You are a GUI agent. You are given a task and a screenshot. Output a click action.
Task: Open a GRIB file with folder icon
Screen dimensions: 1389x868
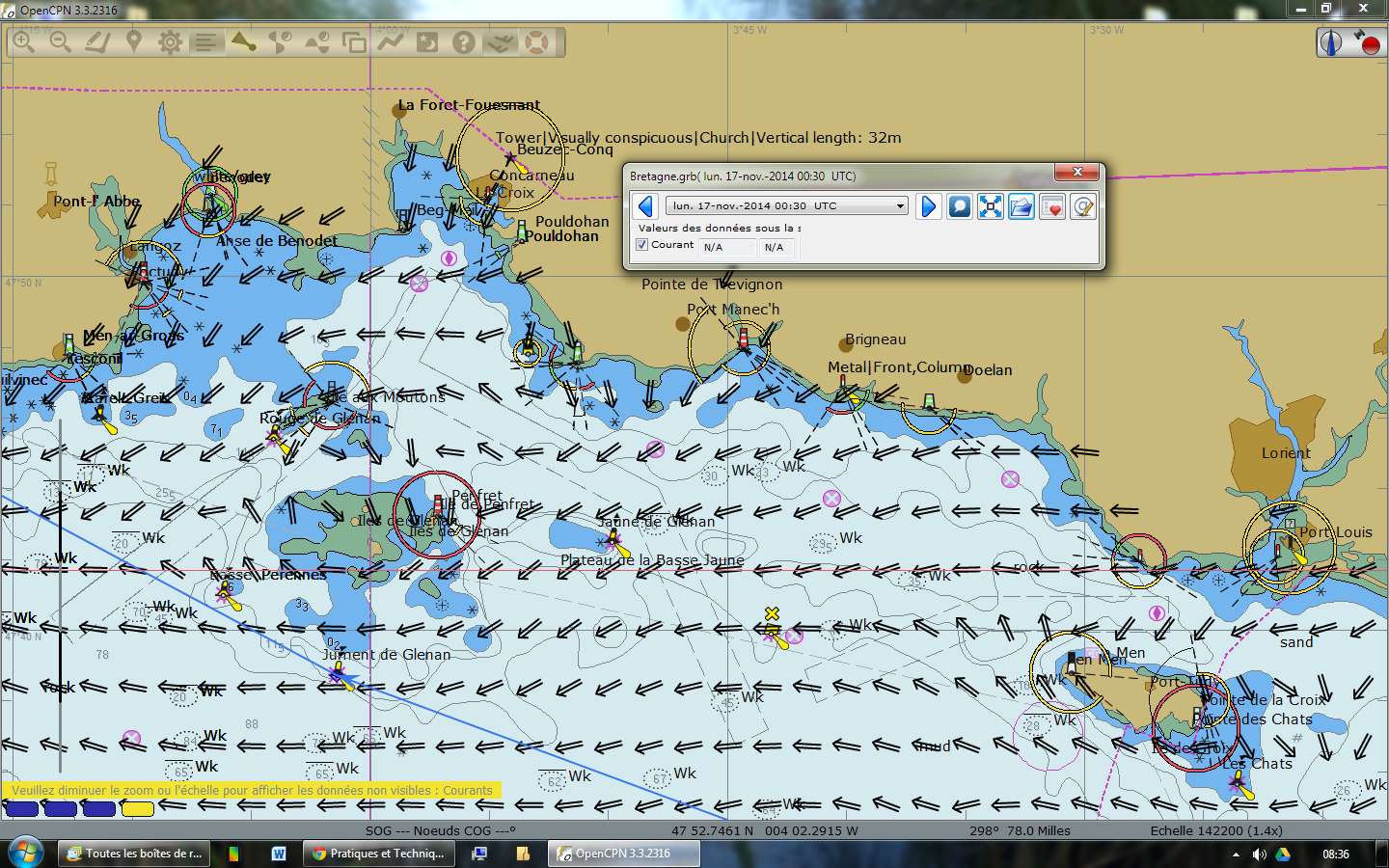pos(1021,206)
